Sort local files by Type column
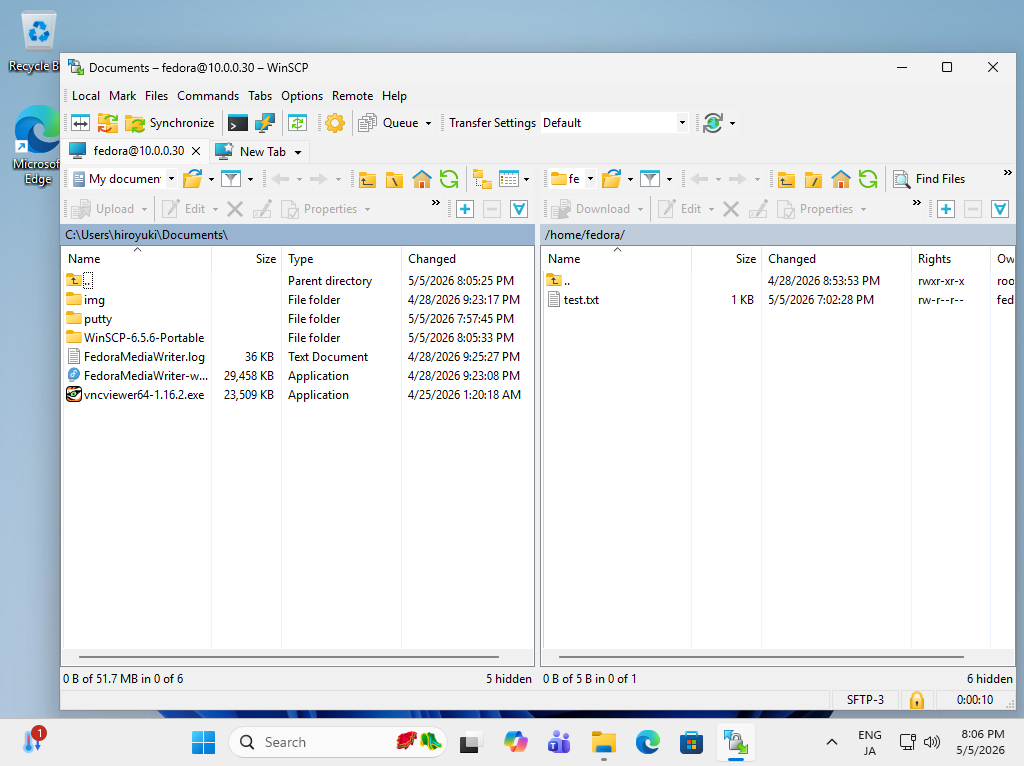1024x766 pixels. [x=342, y=259]
